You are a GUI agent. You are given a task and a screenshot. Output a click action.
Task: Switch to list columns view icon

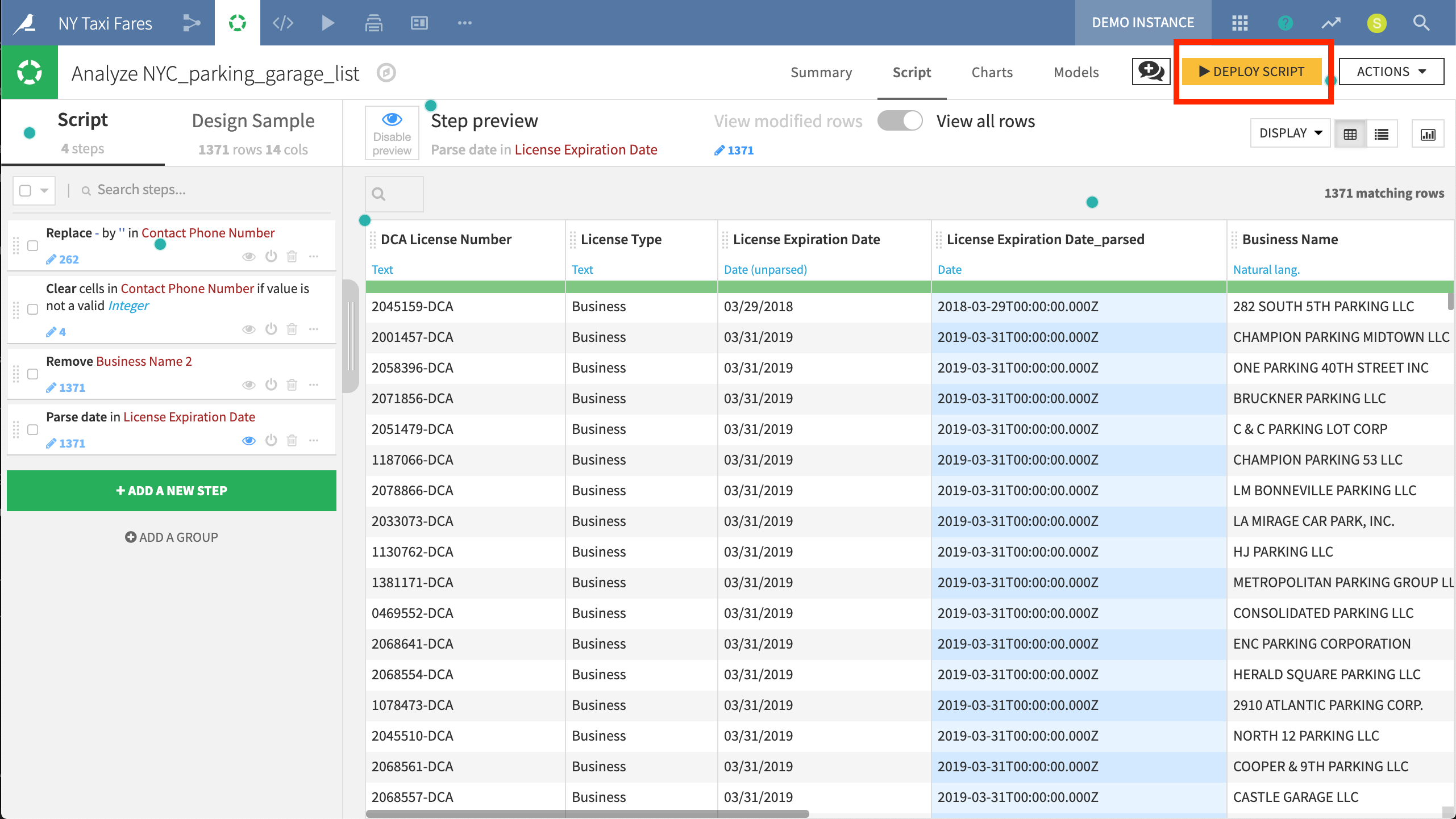tap(1382, 134)
